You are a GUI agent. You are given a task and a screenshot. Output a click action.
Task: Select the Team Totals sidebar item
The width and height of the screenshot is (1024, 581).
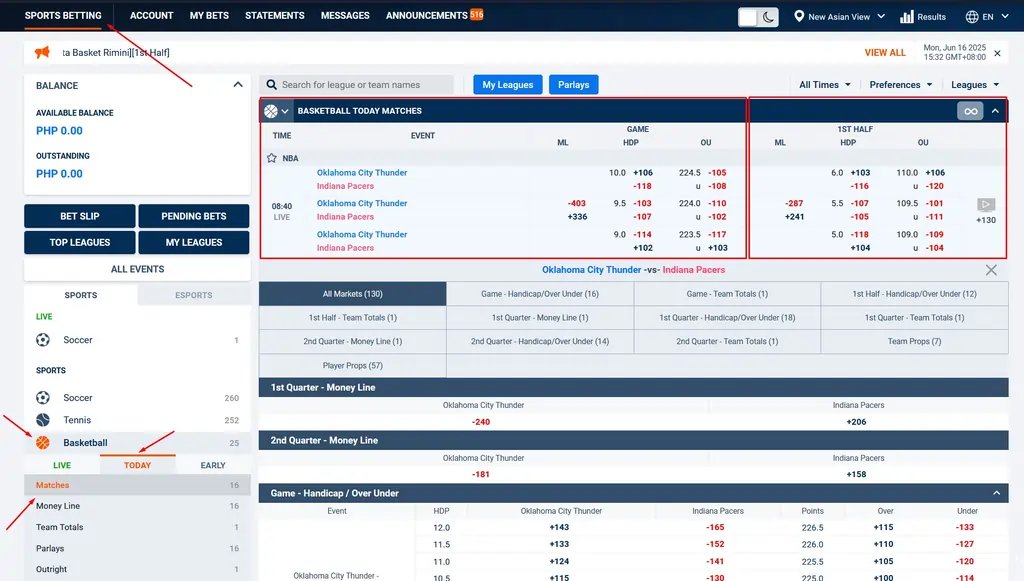[137, 527]
